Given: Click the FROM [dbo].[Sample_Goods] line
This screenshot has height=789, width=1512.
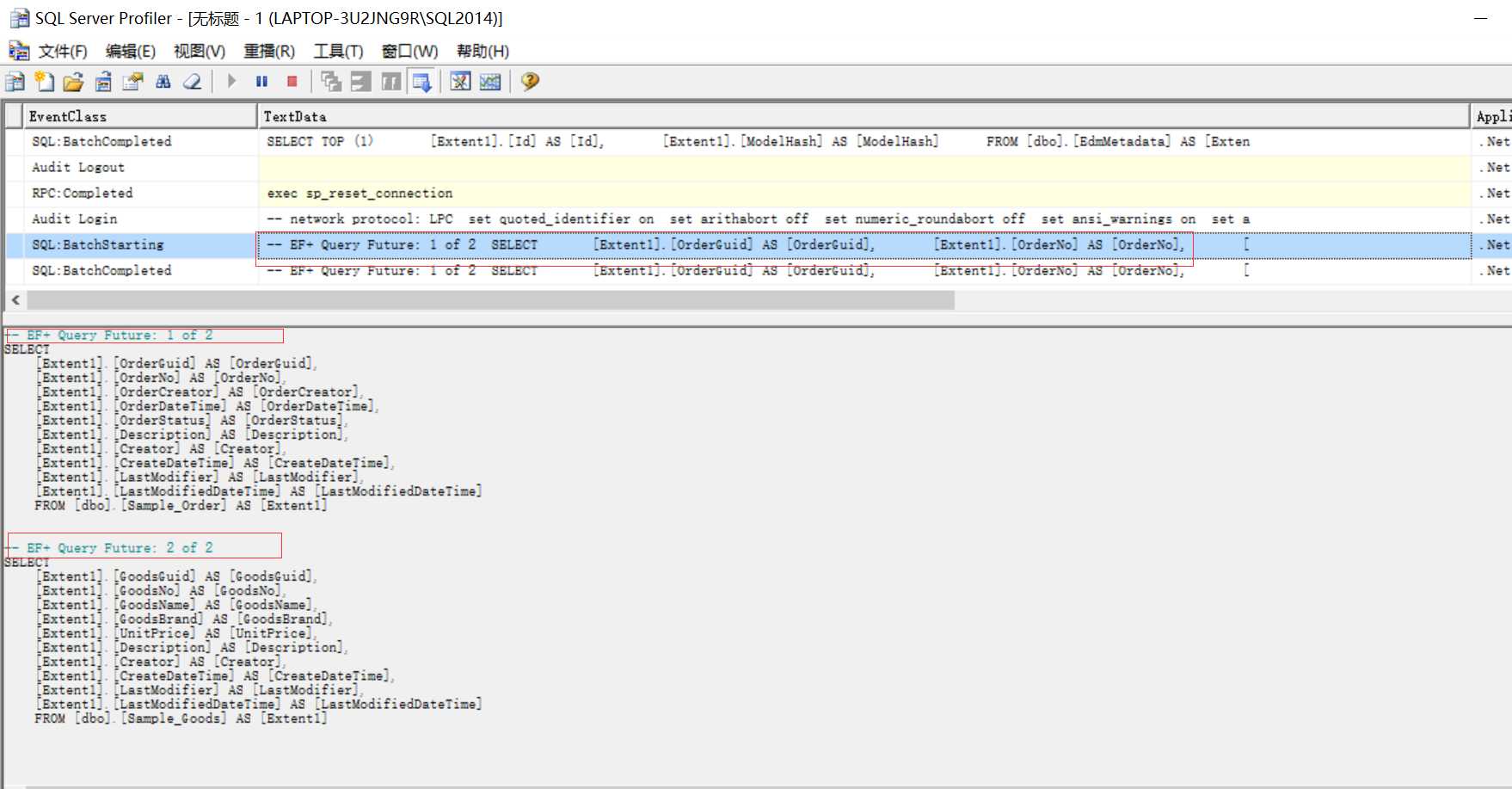Looking at the screenshot, I should 181,718.
